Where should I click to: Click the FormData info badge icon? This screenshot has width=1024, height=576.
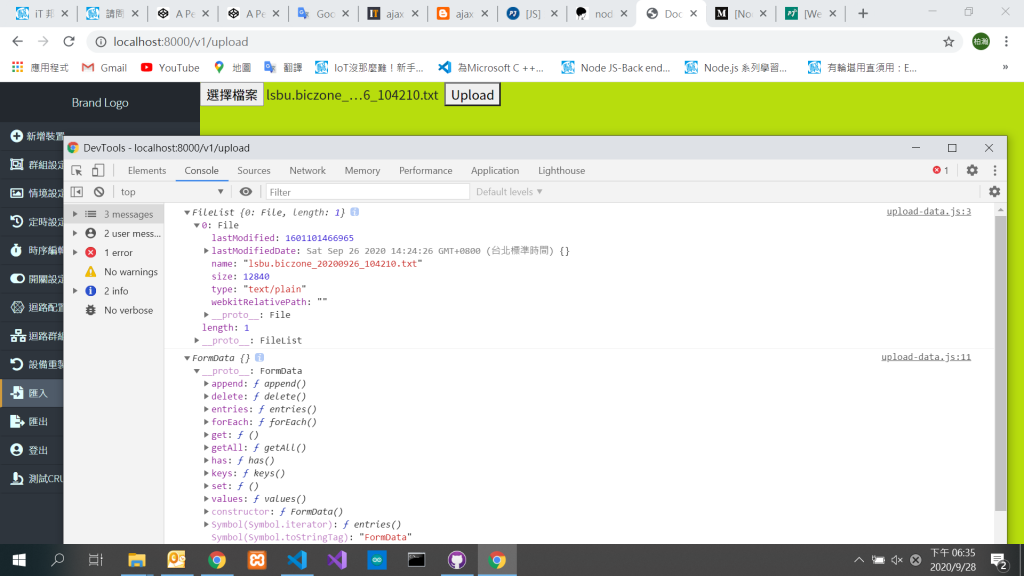click(259, 357)
